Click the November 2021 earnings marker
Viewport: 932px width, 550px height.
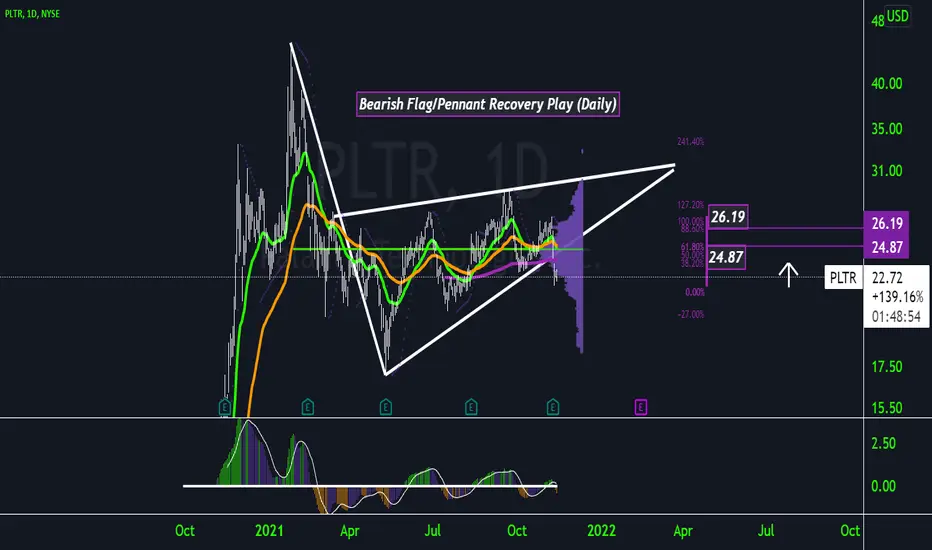pos(553,407)
